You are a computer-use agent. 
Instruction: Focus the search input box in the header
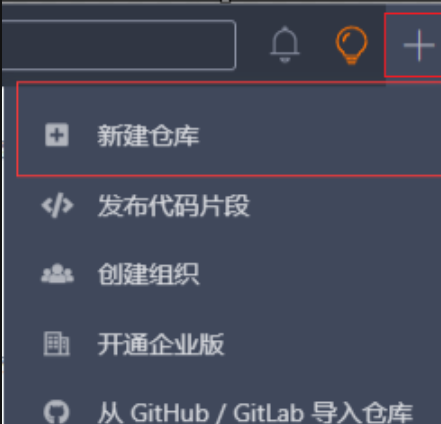pyautogui.click(x=119, y=45)
